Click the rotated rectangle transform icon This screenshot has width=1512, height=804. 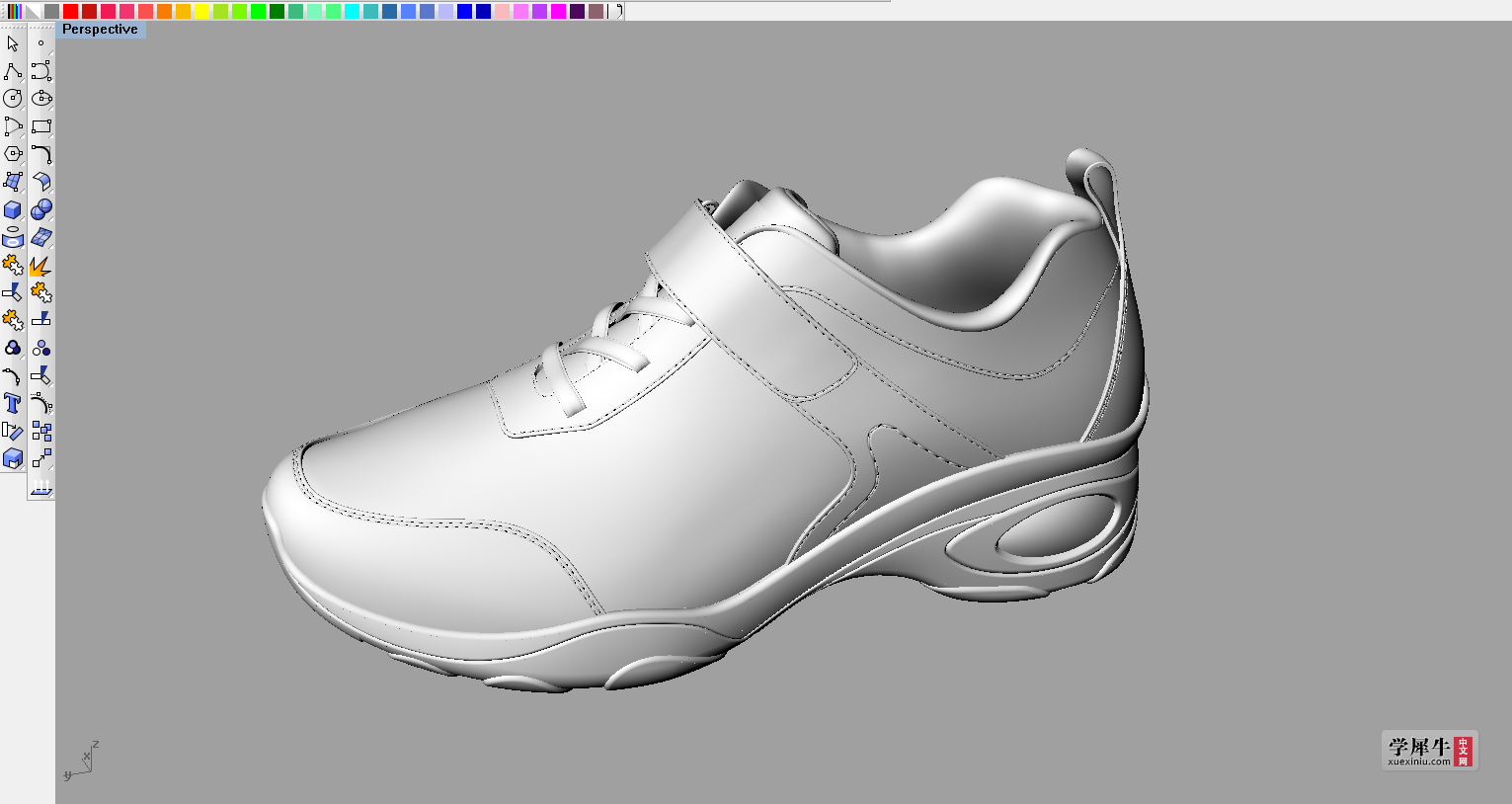tap(13, 431)
